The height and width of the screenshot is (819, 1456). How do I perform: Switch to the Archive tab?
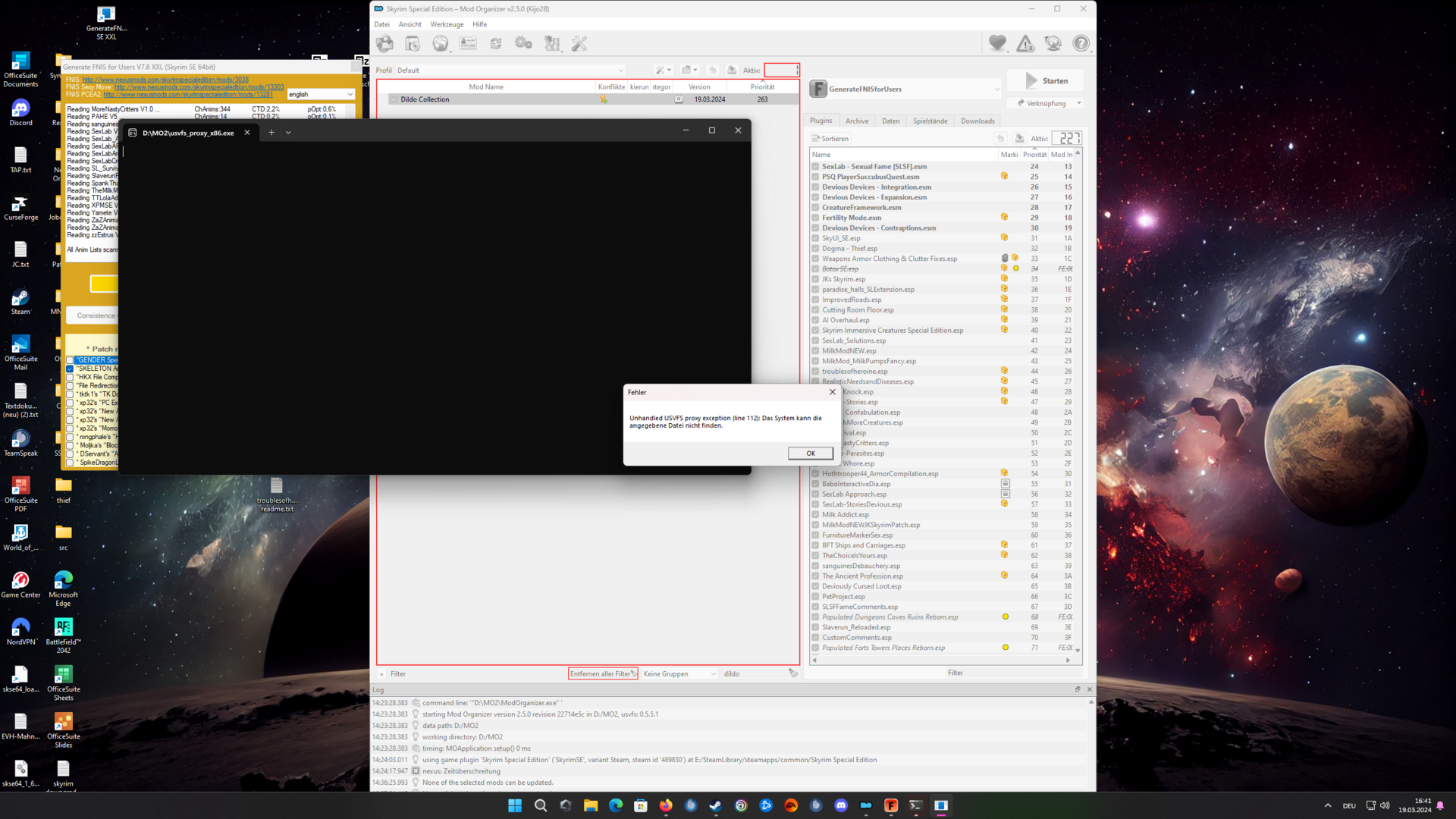click(857, 121)
